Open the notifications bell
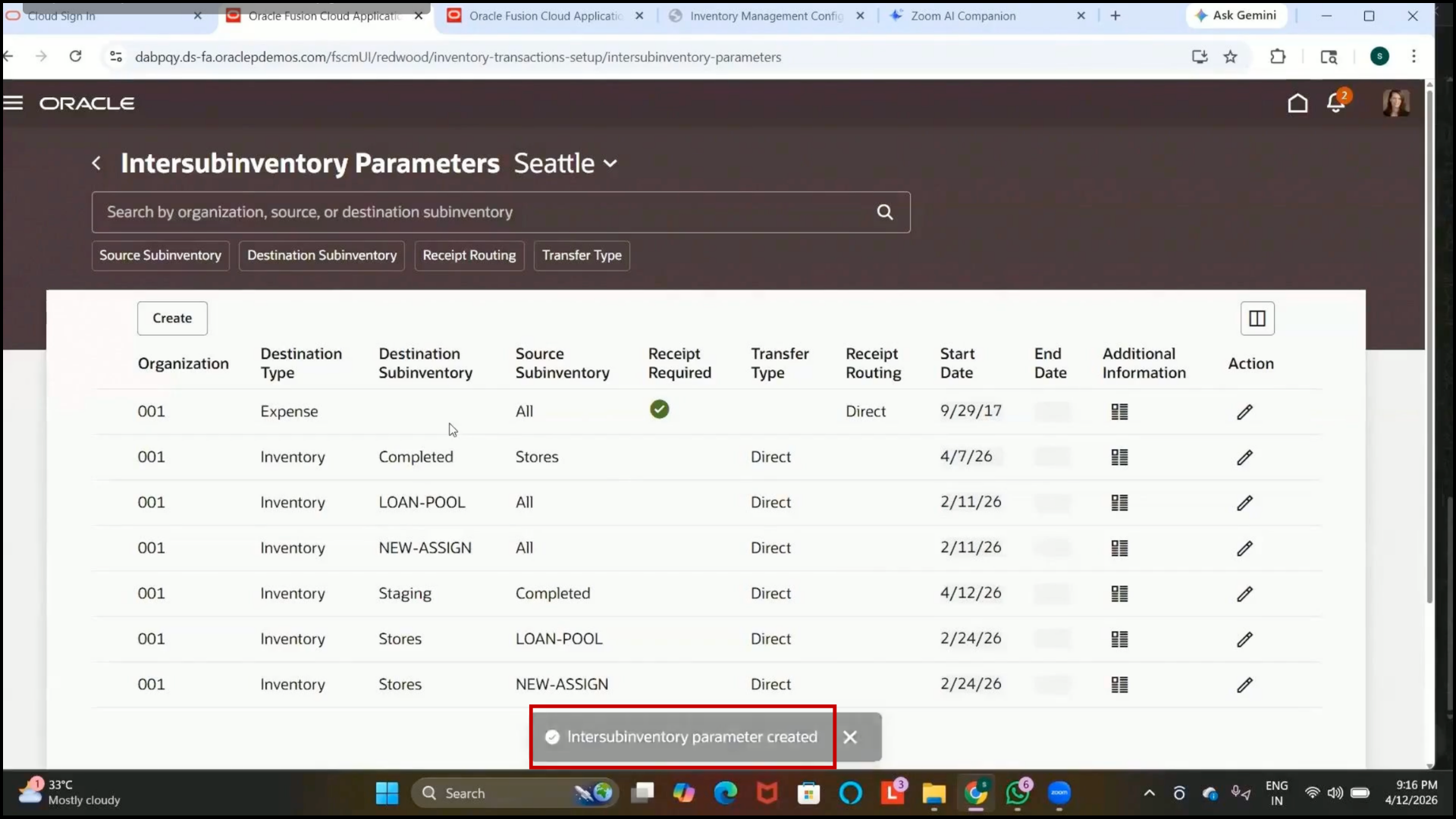This screenshot has height=819, width=1456. 1336,102
